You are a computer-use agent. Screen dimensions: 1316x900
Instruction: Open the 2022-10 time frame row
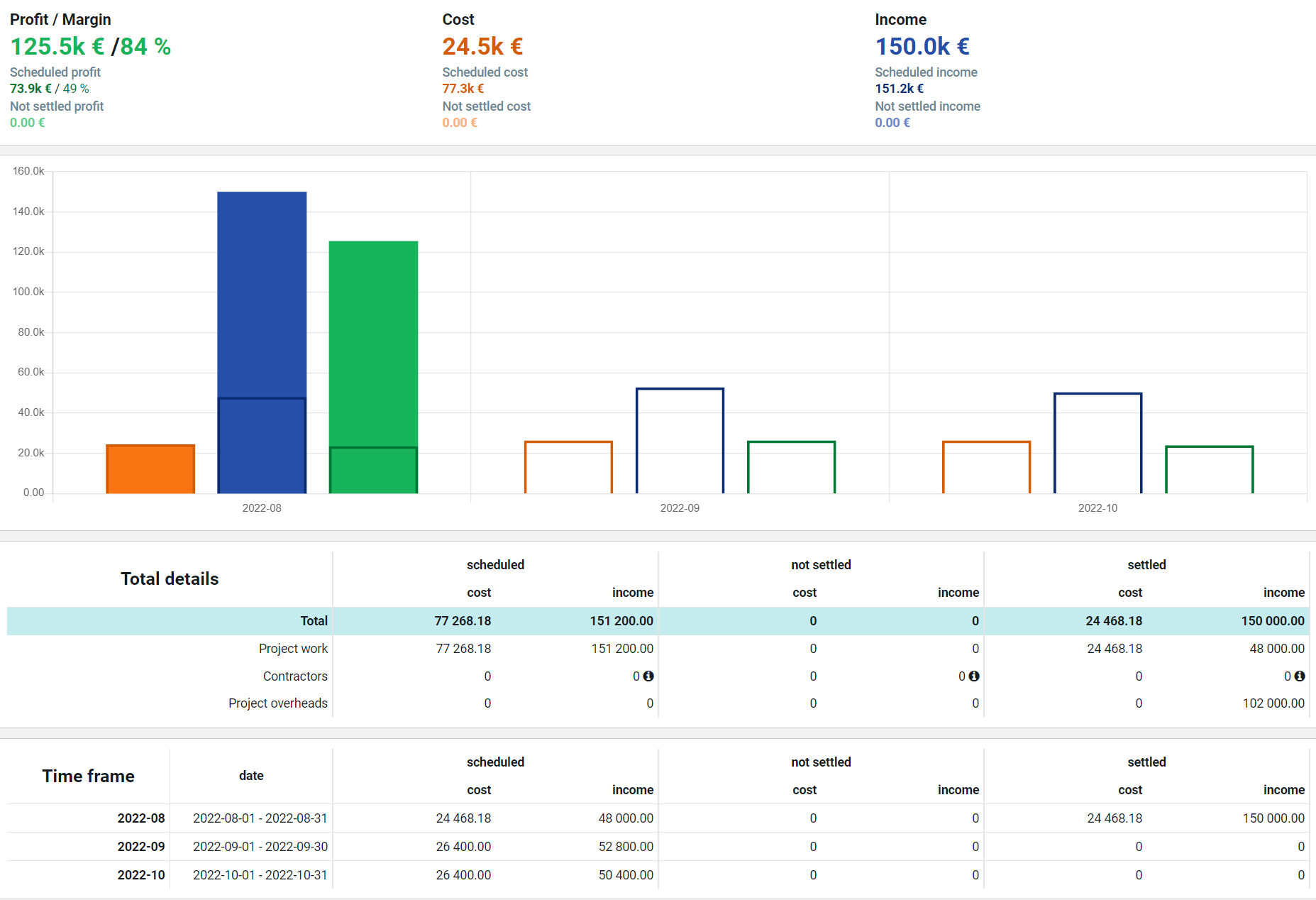tap(658, 874)
